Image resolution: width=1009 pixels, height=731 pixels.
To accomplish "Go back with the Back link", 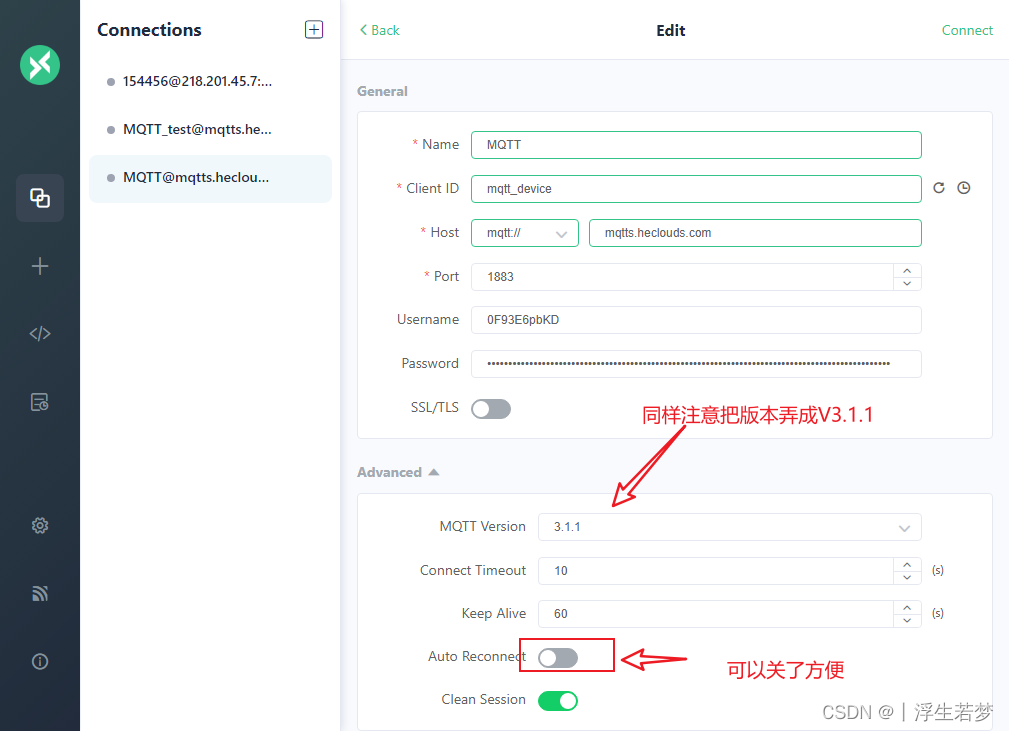I will pos(380,30).
